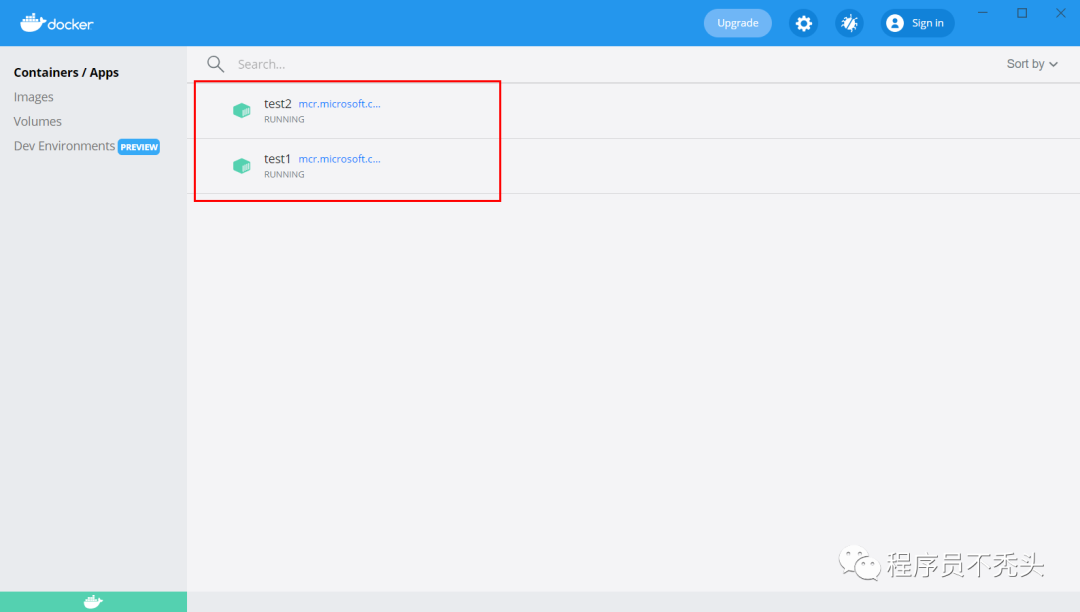1080x612 pixels.
Task: Select the test1 container name
Action: coord(278,159)
